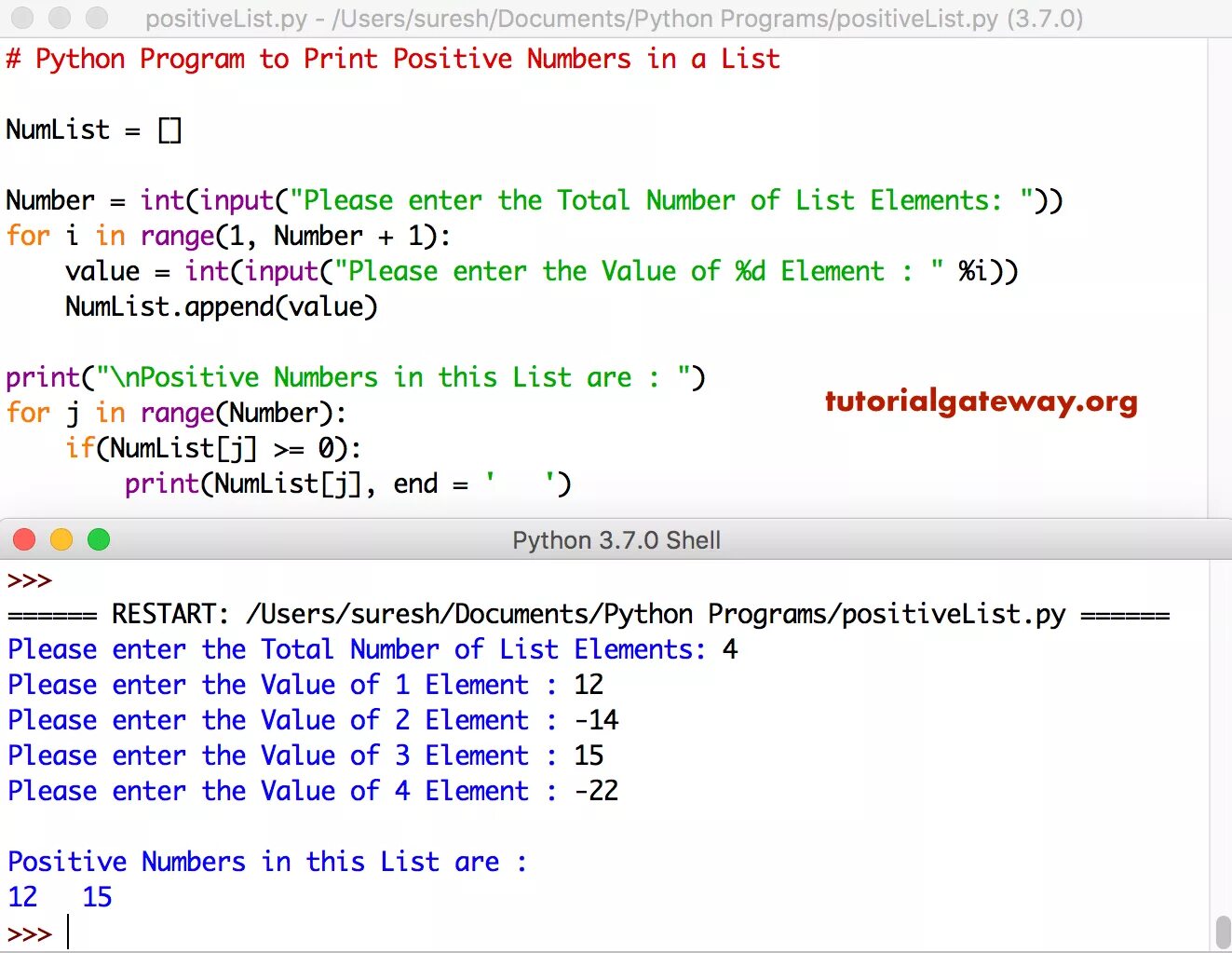Viewport: 1232px width, 953px height.
Task: Close the Python 3.7.0 Shell window
Action: click(24, 539)
